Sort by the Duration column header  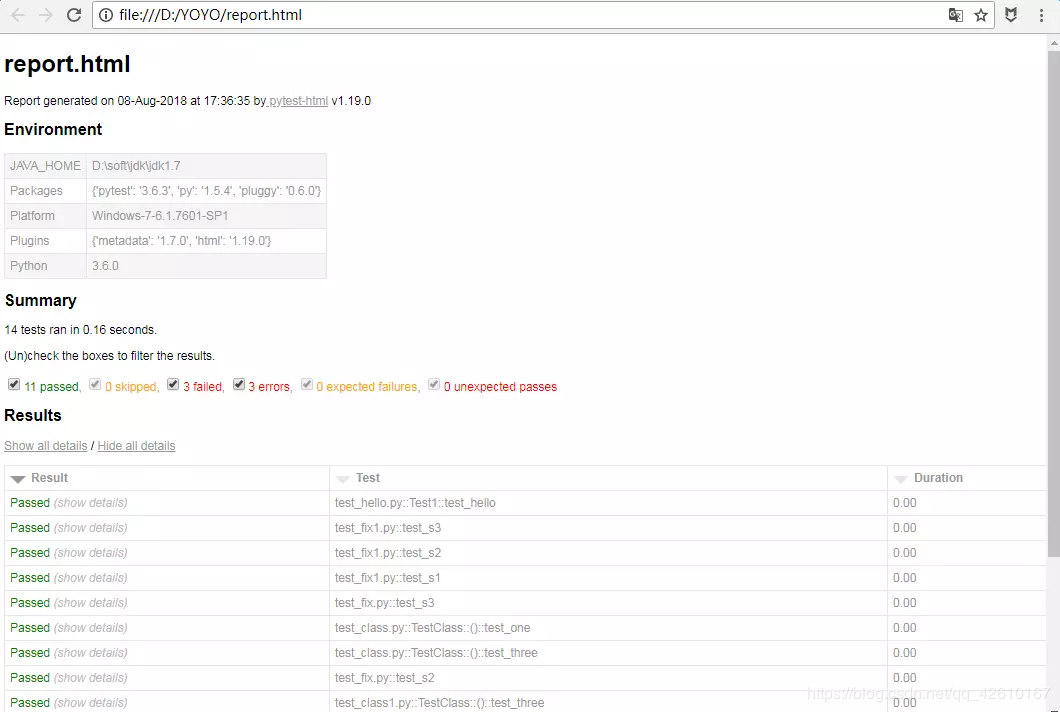(967, 478)
